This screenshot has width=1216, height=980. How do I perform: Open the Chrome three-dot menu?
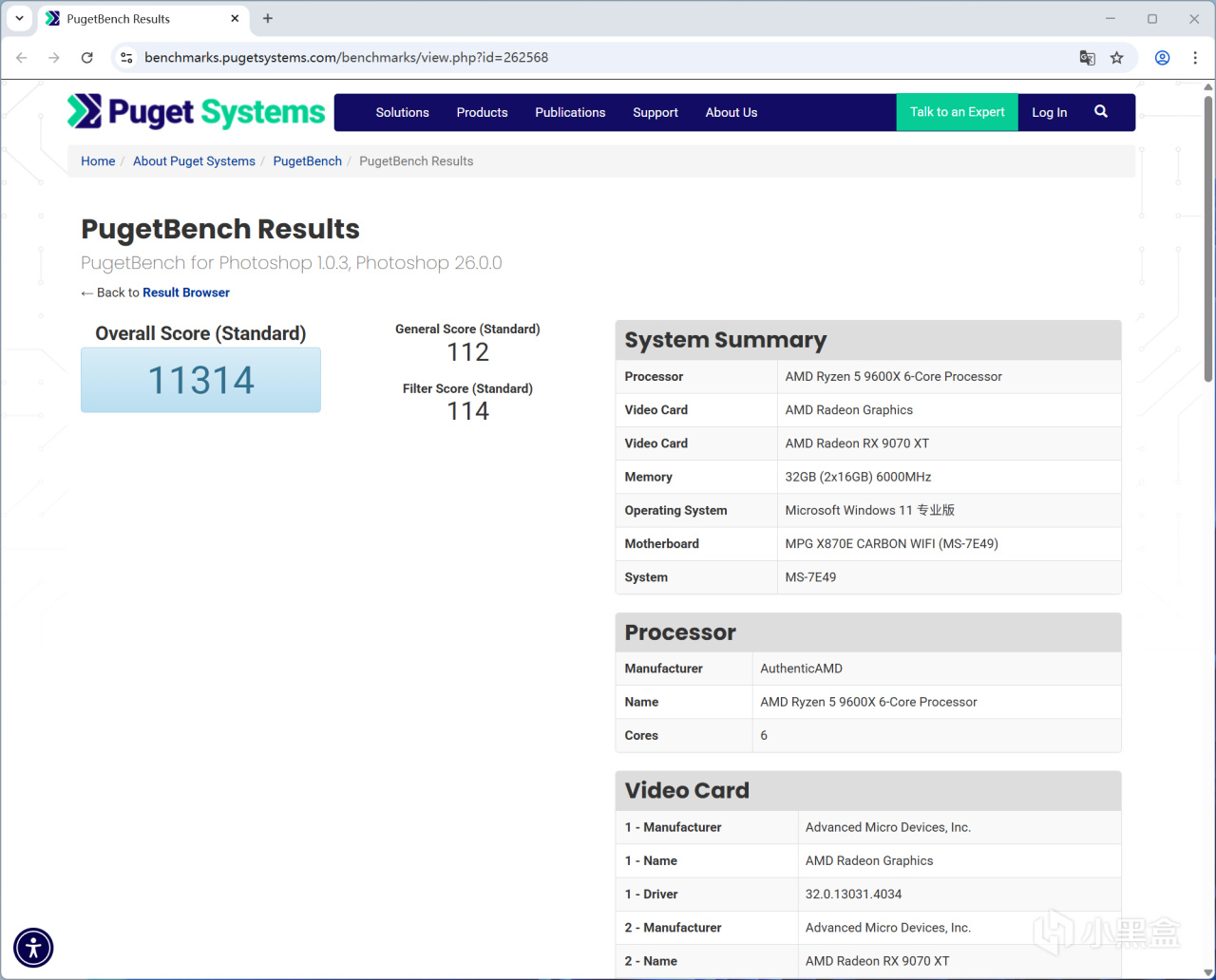(x=1195, y=58)
